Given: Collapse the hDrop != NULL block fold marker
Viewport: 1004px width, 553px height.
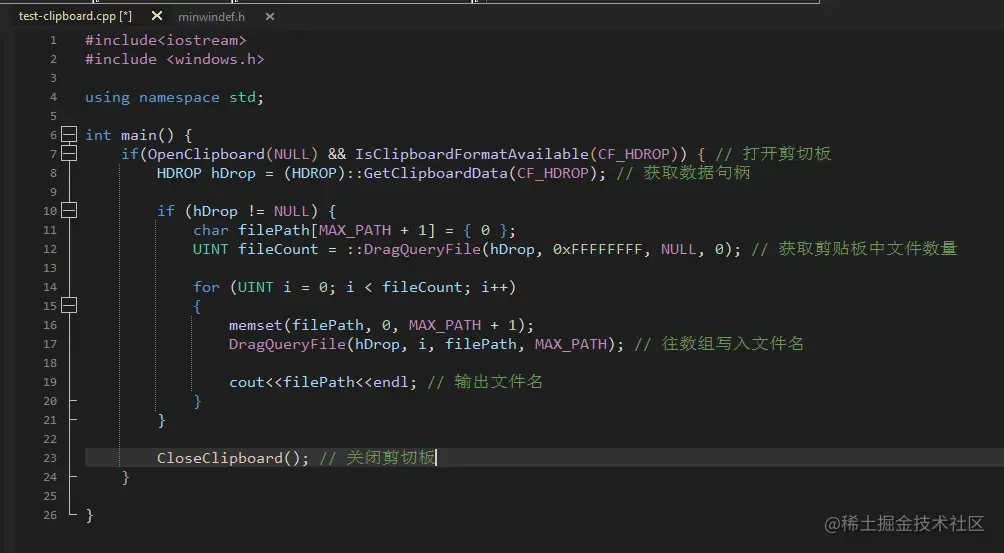Looking at the screenshot, I should (69, 211).
